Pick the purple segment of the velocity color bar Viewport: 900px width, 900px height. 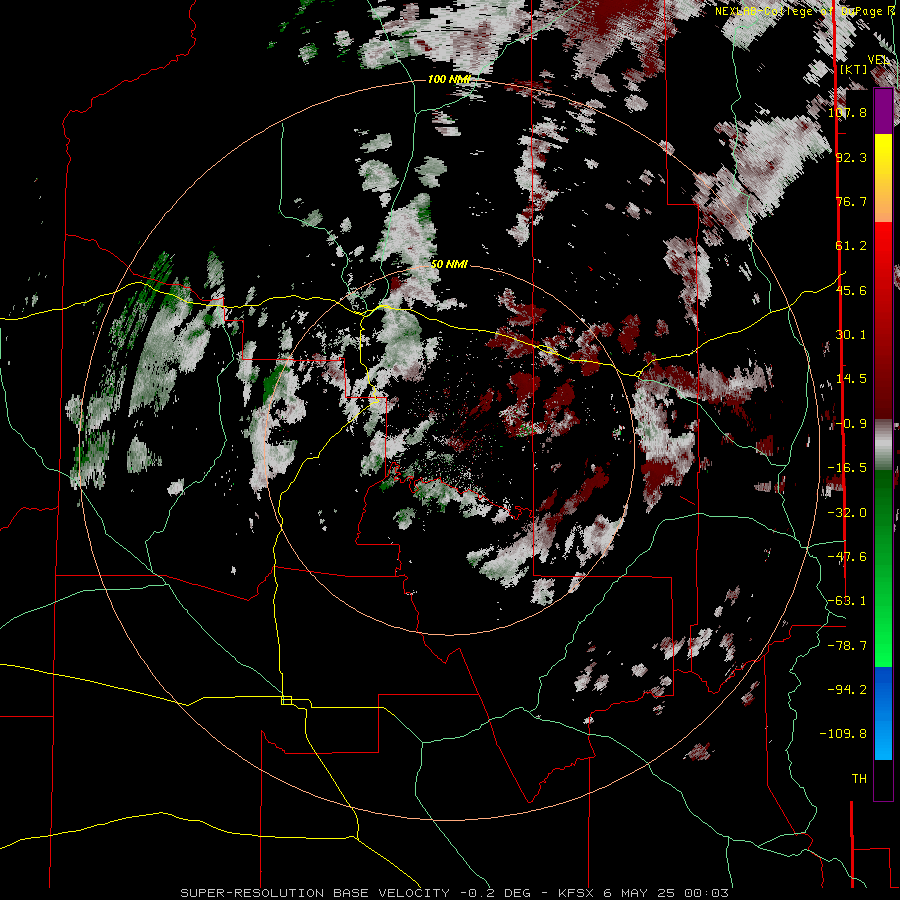tap(883, 112)
